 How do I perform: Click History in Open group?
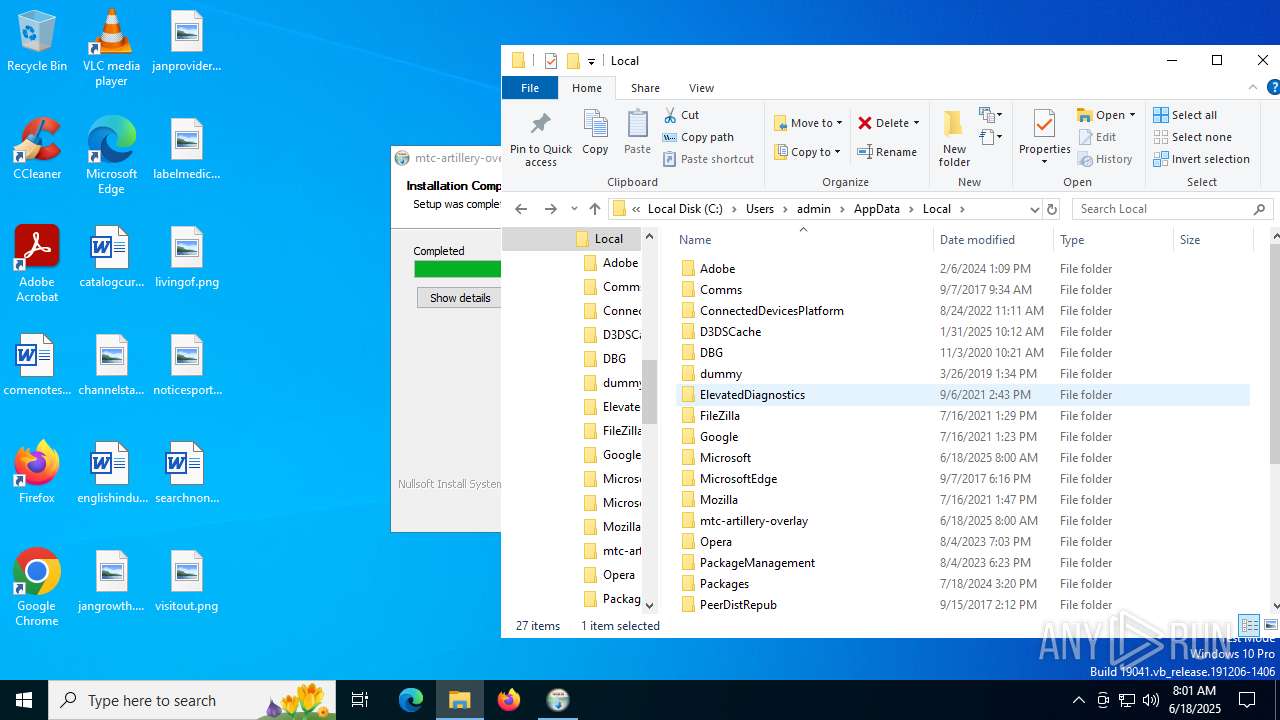pyautogui.click(x=1105, y=159)
